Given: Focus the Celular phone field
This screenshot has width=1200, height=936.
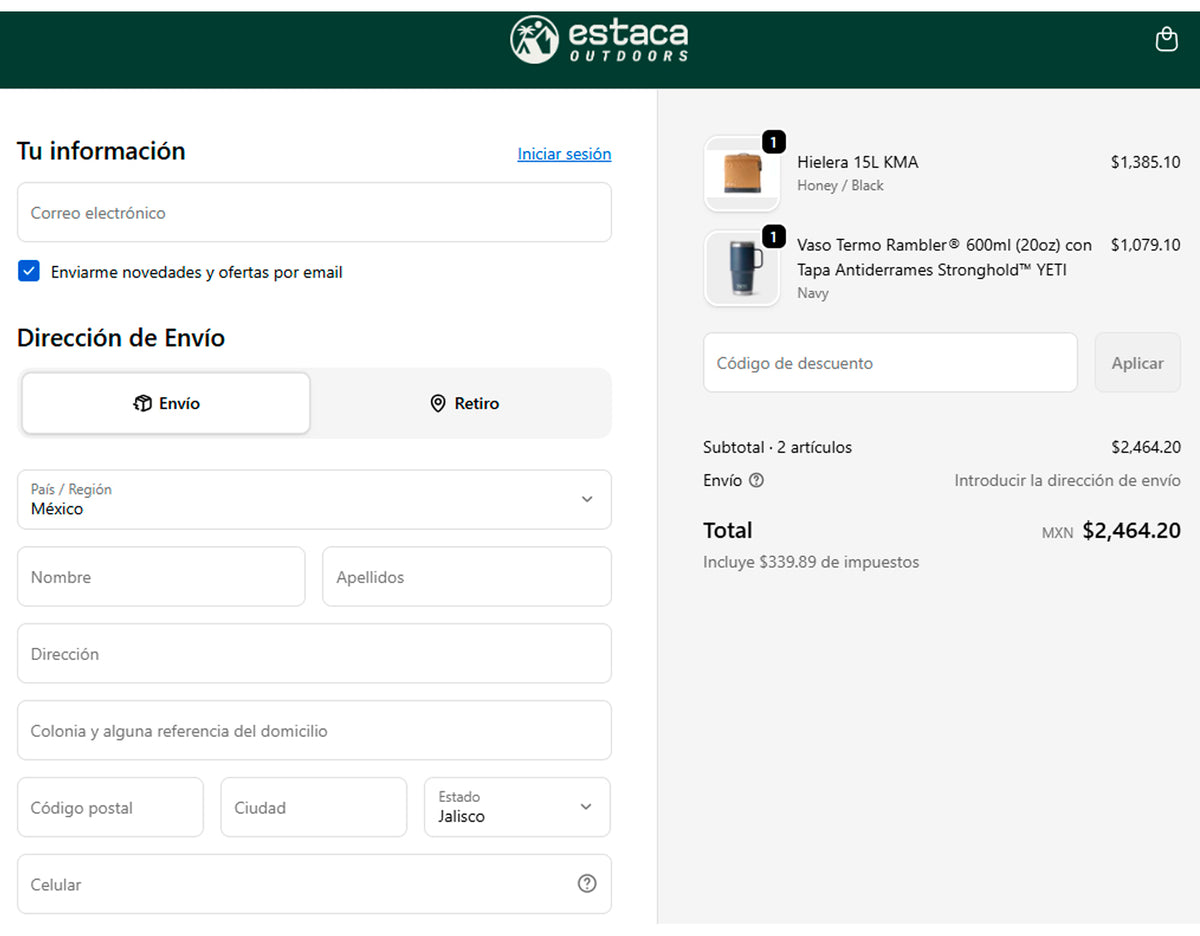Looking at the screenshot, I should click(314, 884).
